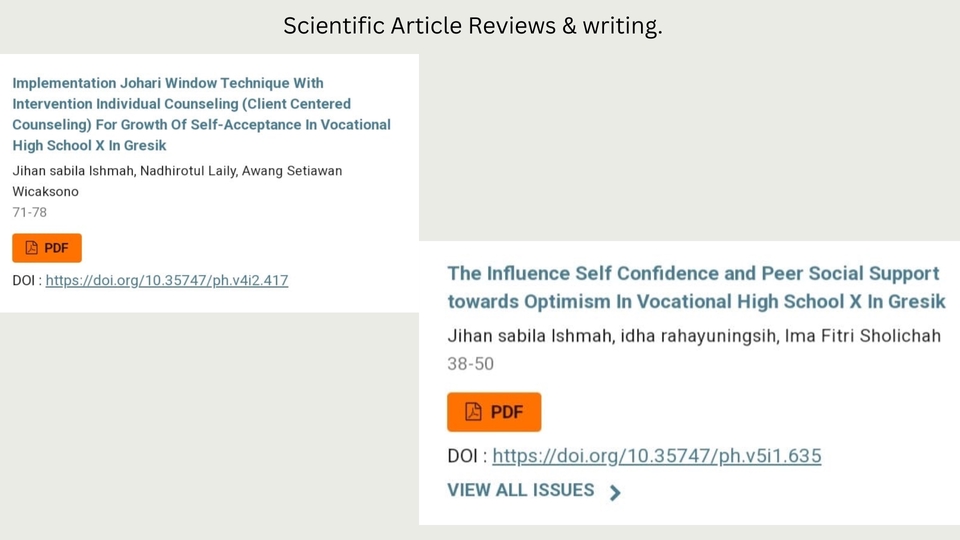This screenshot has height=540, width=960.
Task: Open the Johari Window Technique article title
Action: coord(201,114)
